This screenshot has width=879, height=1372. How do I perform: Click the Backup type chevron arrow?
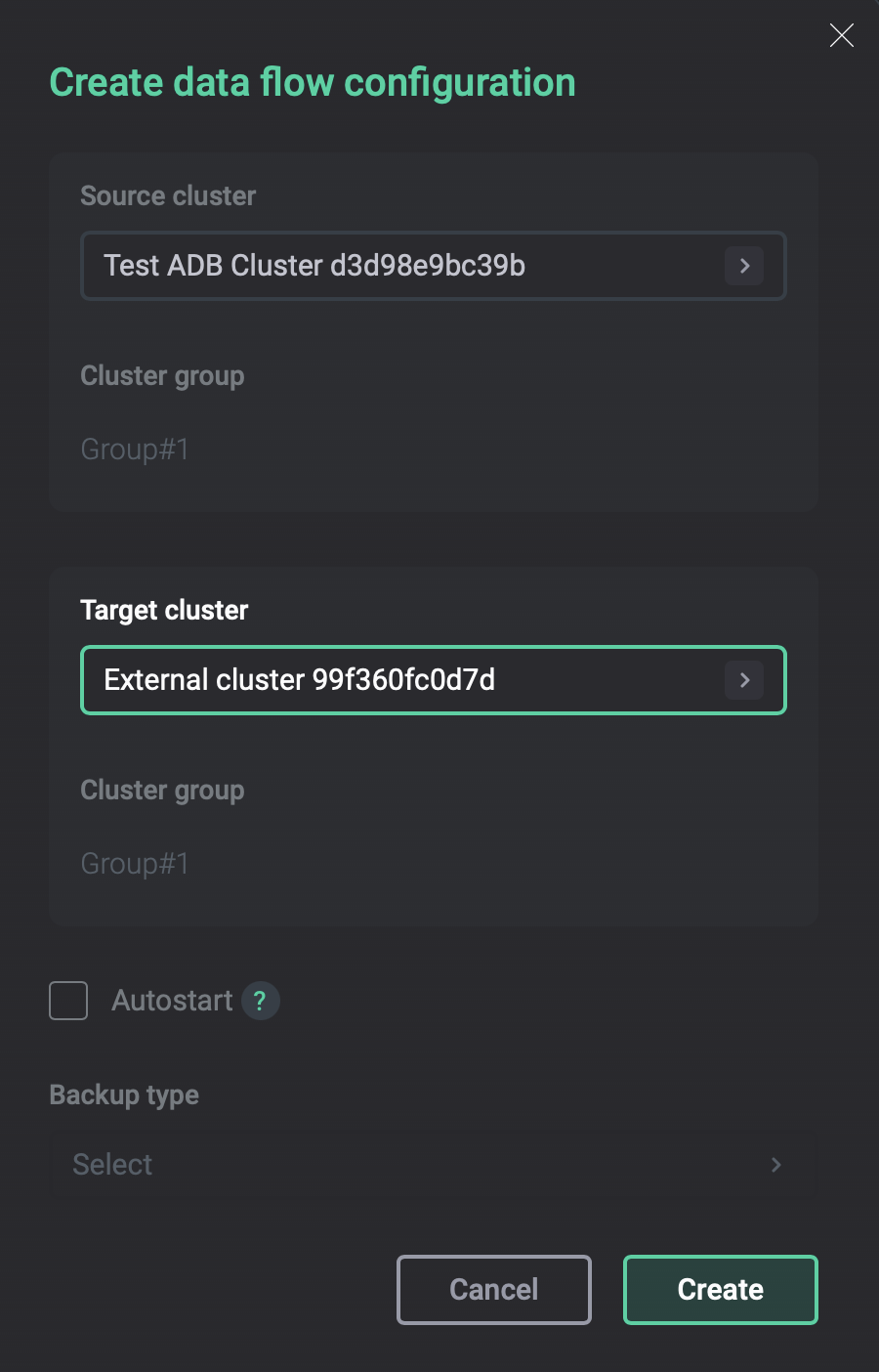click(775, 1165)
